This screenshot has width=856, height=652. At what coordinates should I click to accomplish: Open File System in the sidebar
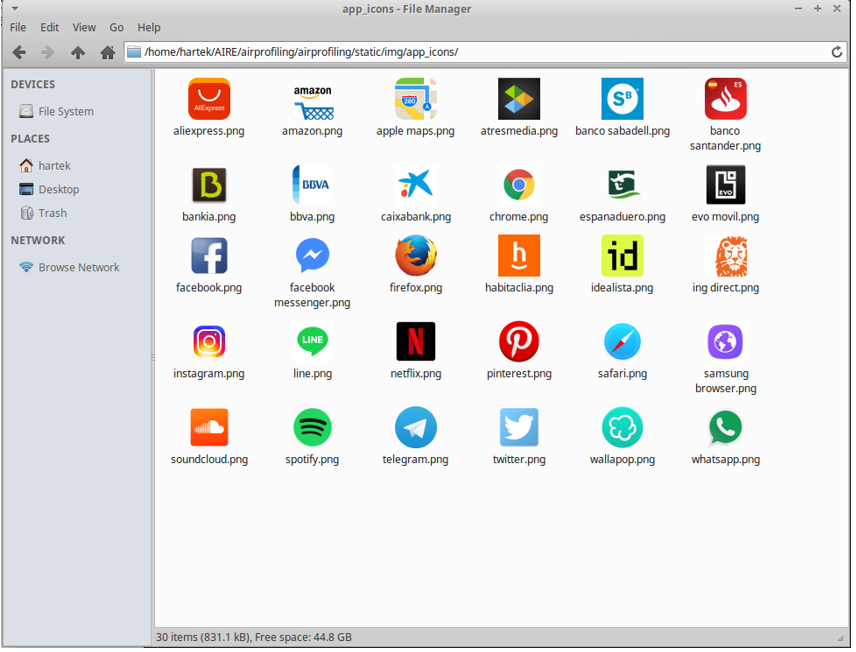(66, 112)
